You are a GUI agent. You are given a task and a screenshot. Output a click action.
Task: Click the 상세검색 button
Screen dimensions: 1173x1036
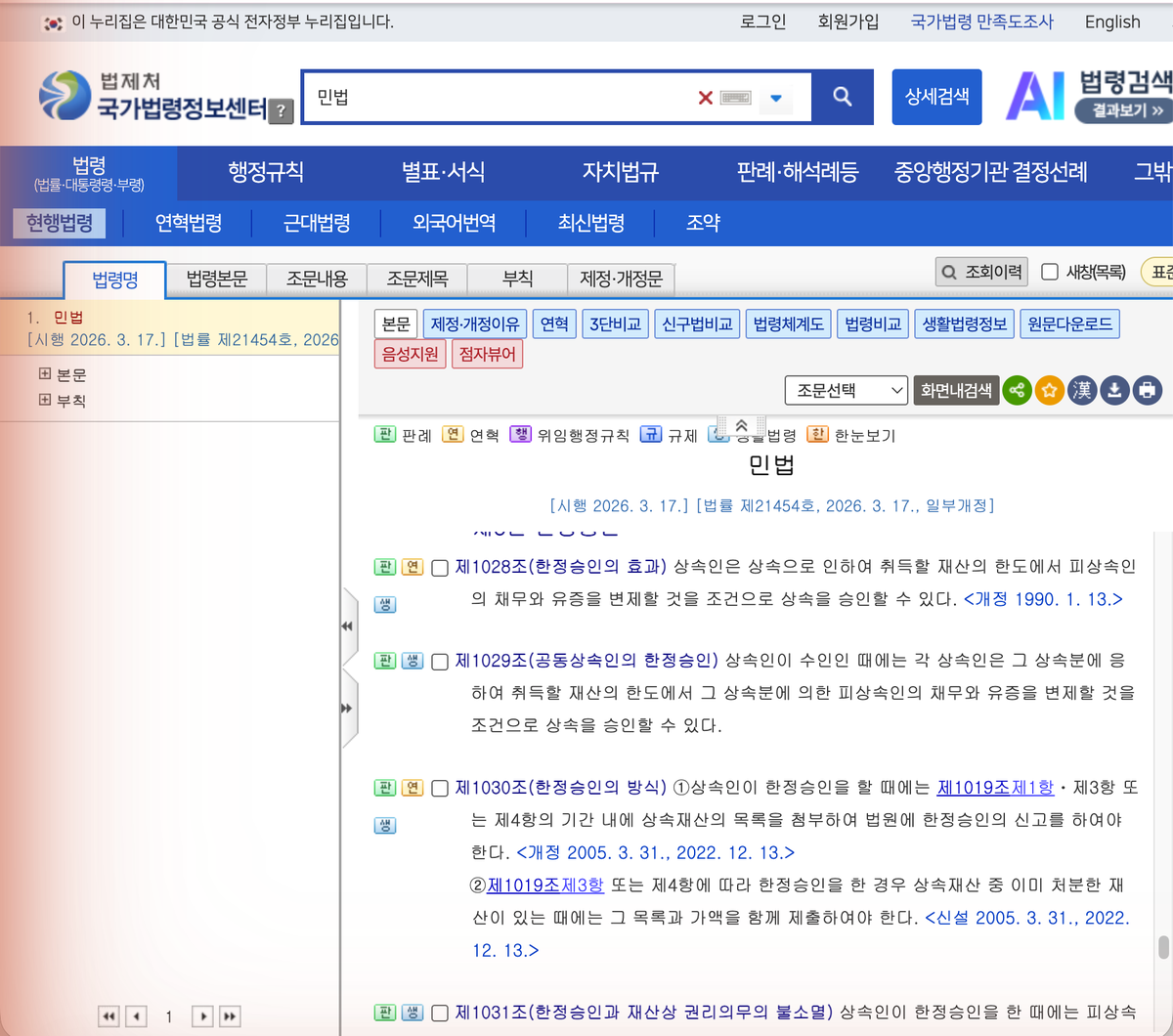pos(936,97)
